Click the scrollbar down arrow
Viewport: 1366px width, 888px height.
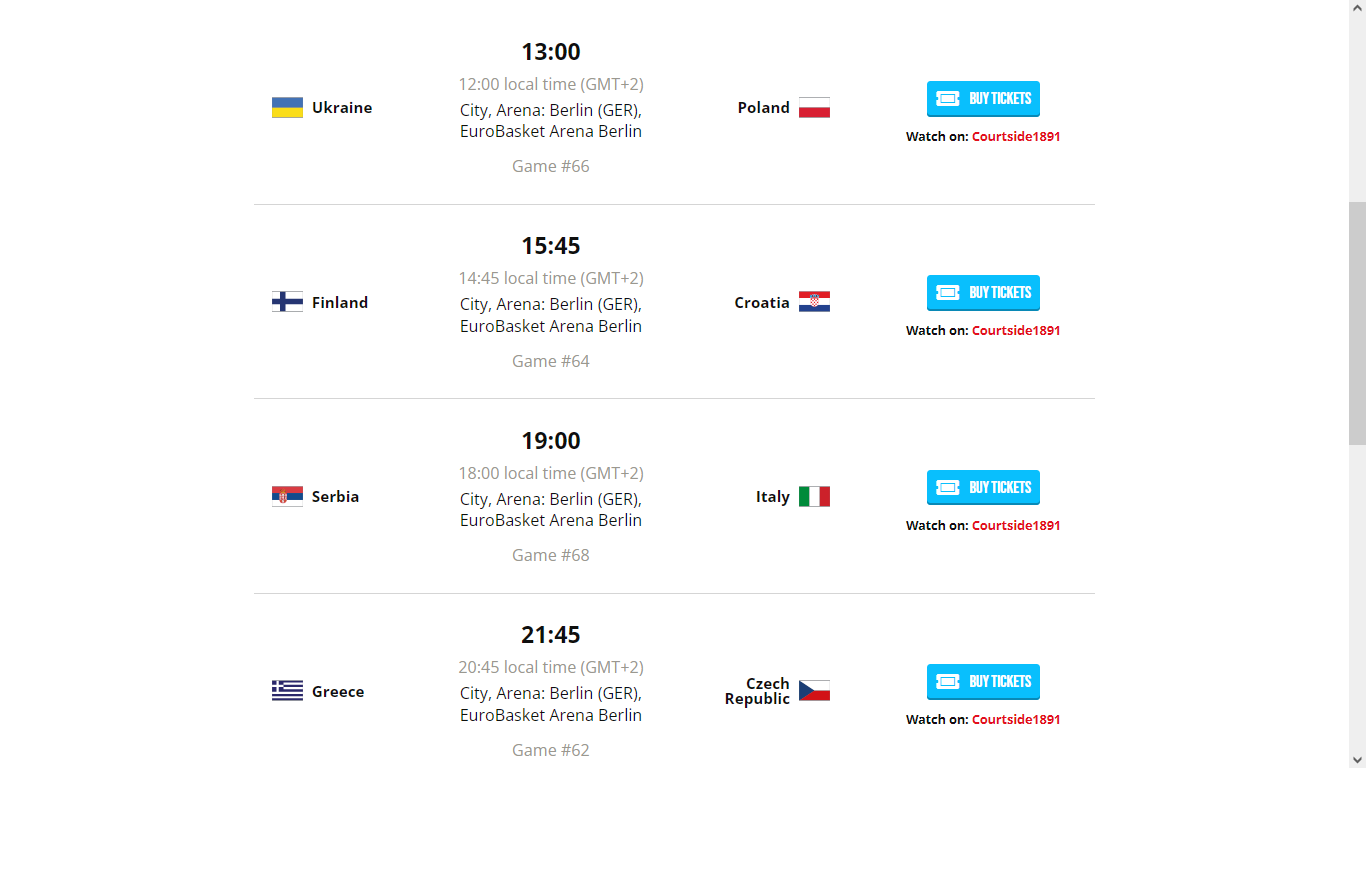point(1357,760)
